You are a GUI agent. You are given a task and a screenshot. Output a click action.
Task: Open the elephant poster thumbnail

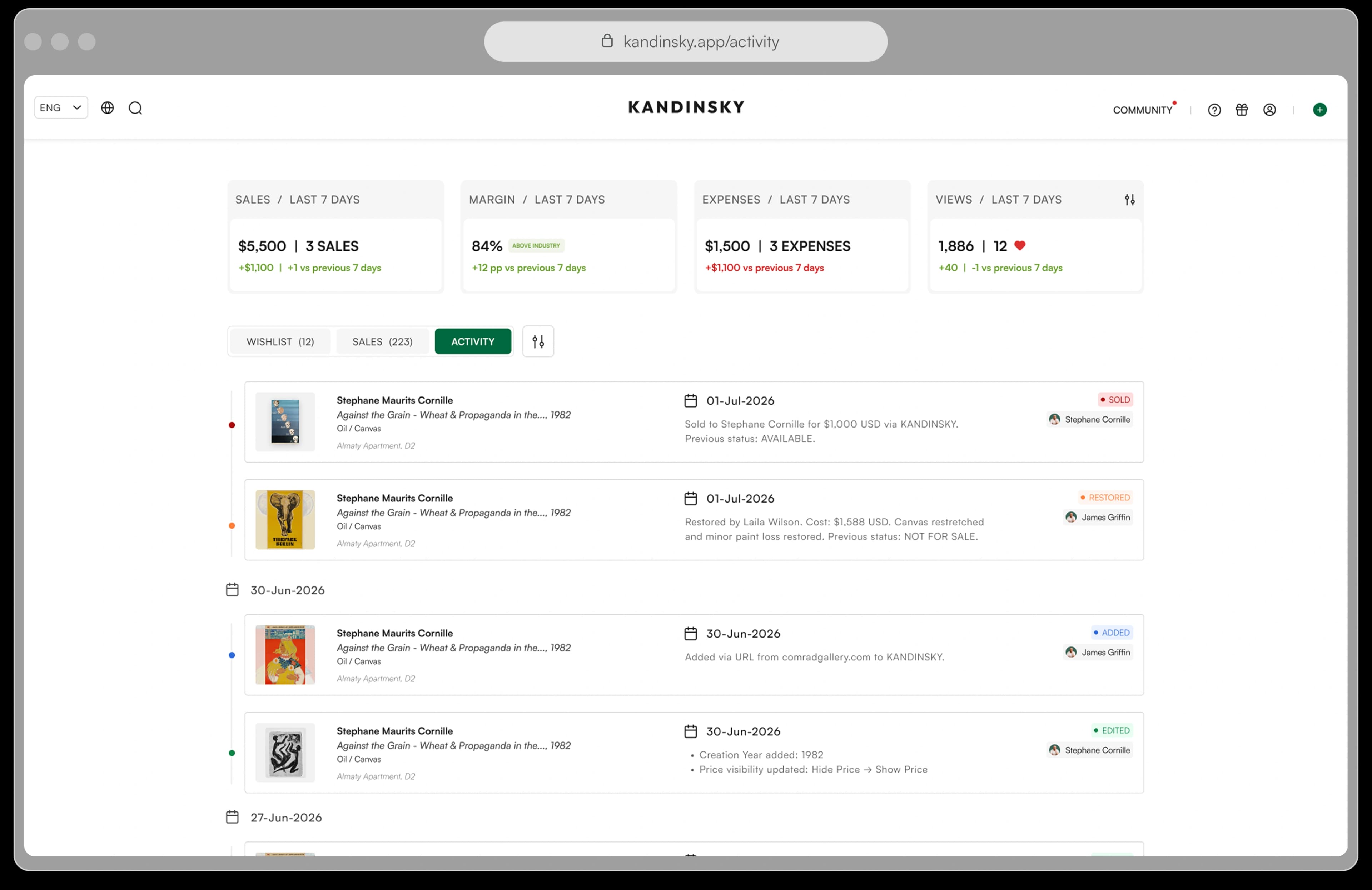click(x=285, y=520)
